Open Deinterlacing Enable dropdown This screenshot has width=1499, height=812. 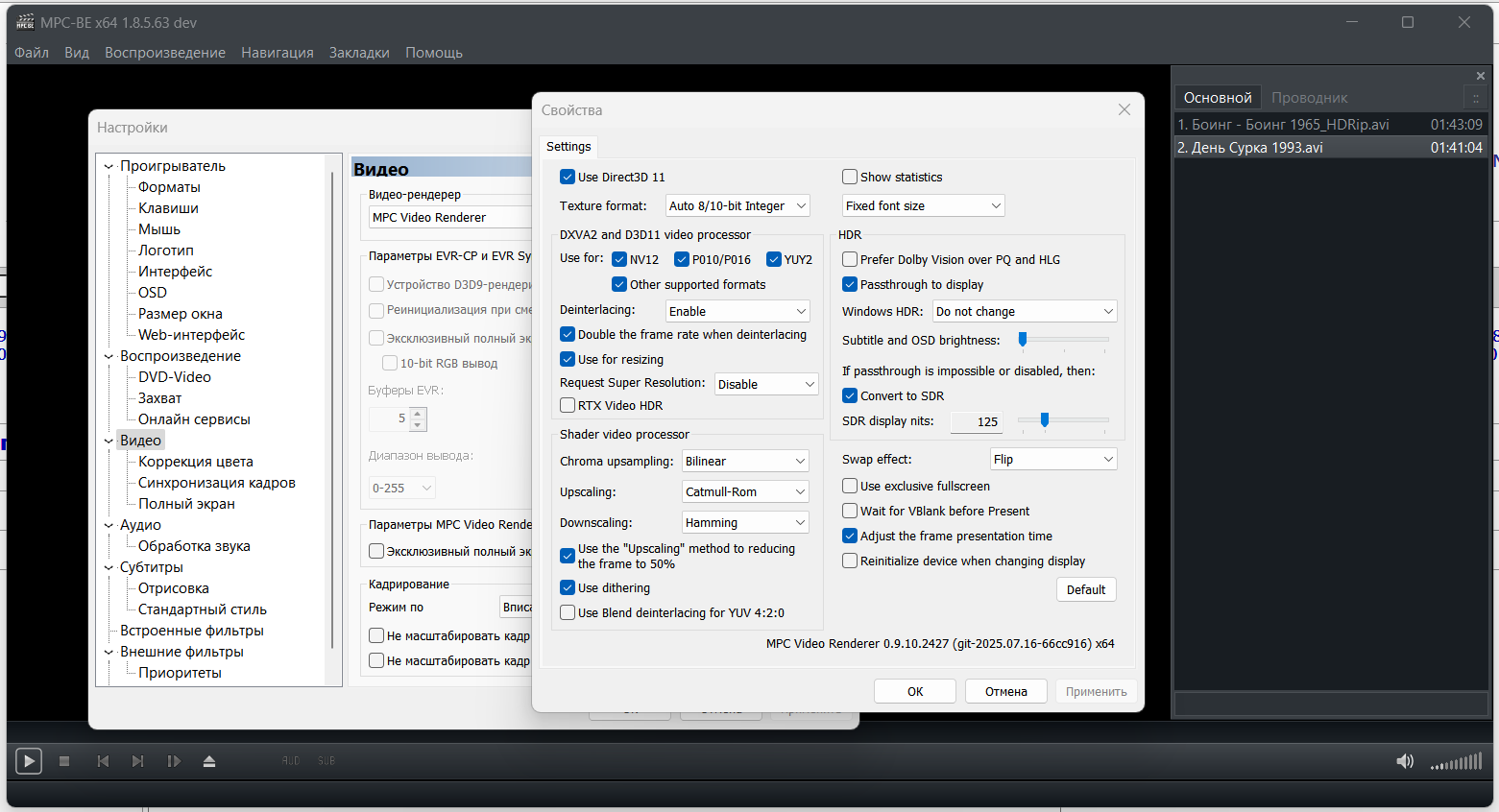[737, 311]
